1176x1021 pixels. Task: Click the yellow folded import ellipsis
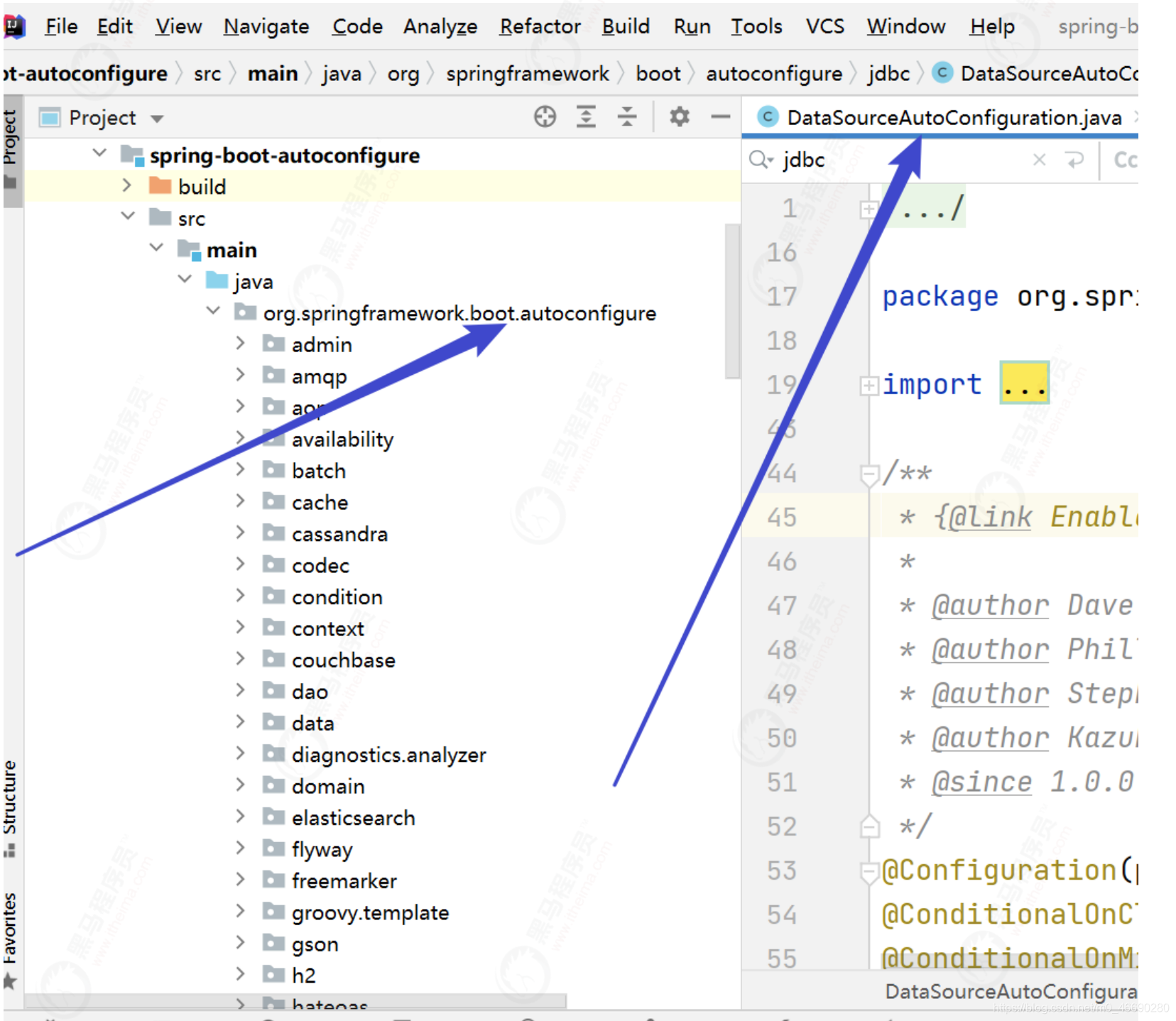click(1024, 383)
